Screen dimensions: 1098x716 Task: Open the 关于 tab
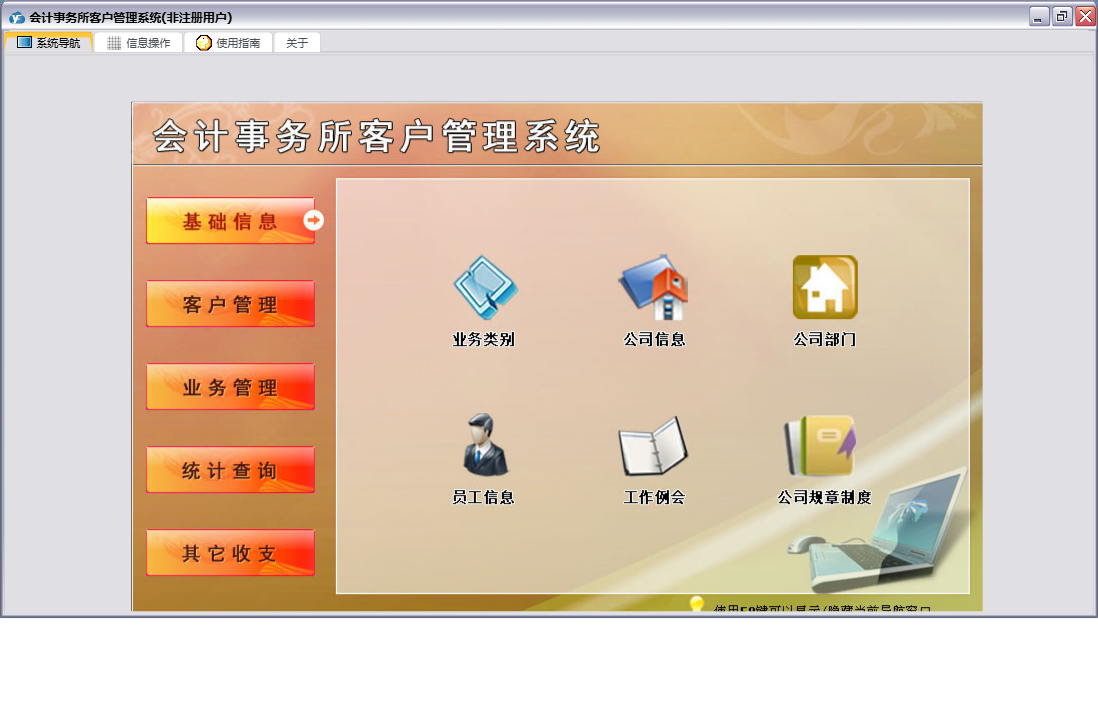click(x=297, y=43)
